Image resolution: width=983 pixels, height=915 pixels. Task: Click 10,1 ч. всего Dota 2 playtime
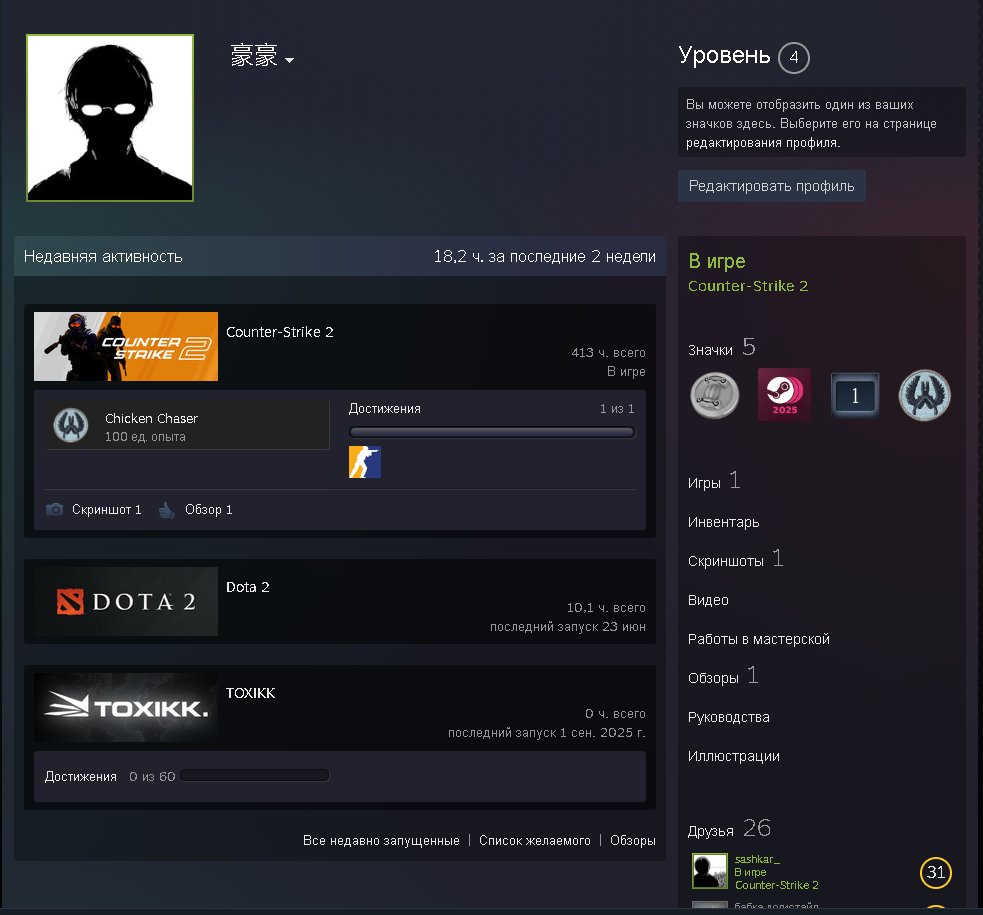click(x=606, y=608)
